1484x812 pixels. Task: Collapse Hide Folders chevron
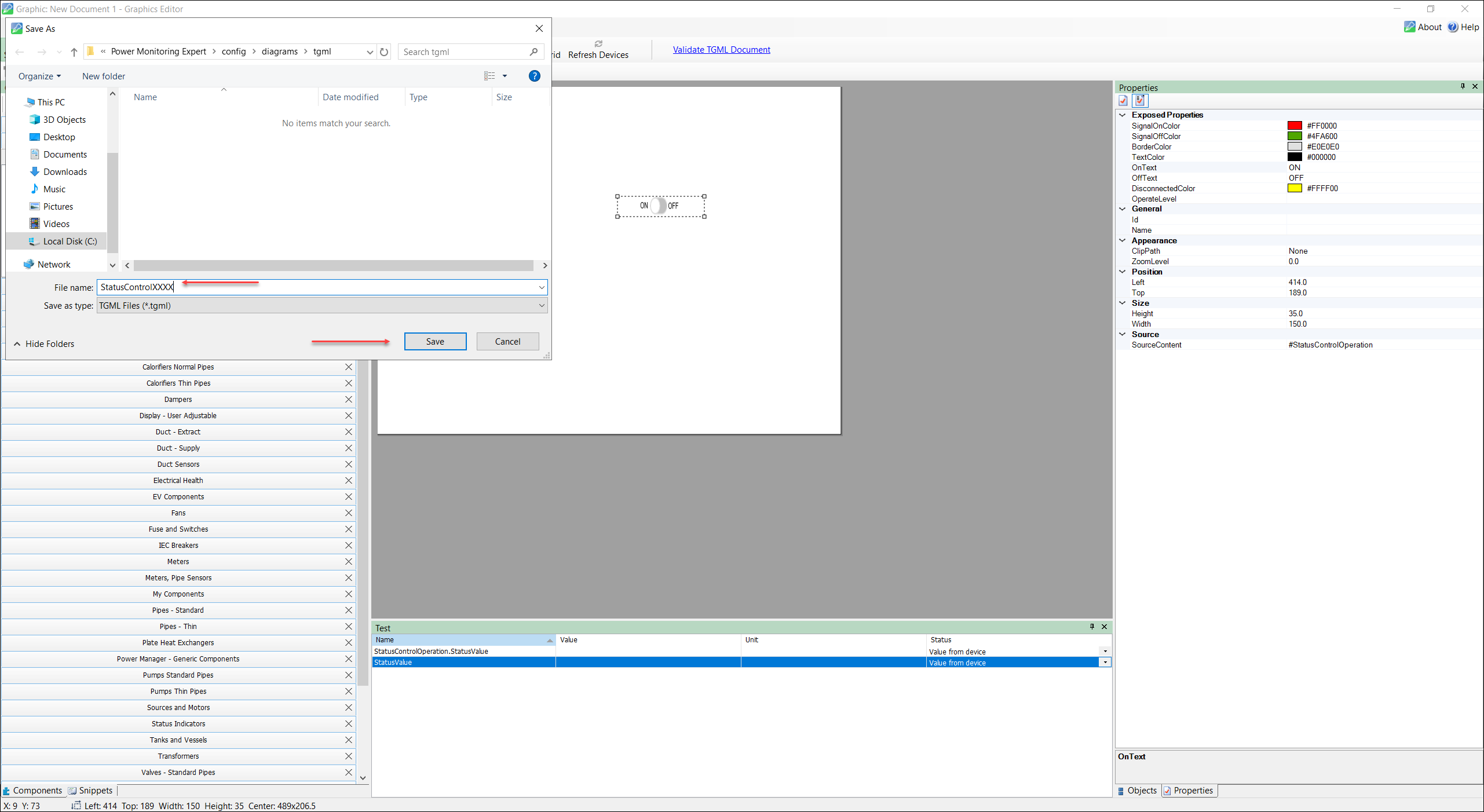(17, 344)
